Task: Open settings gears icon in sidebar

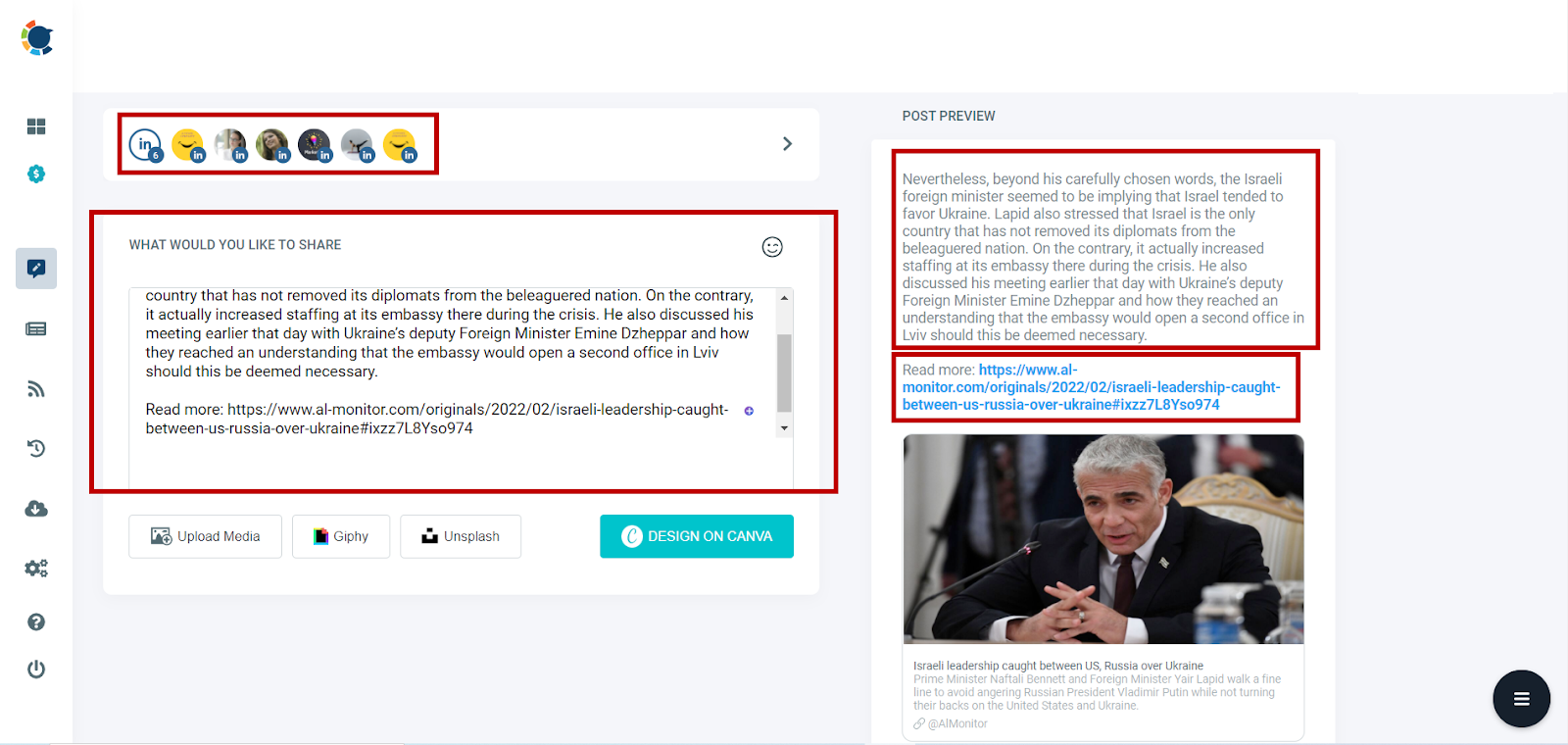Action: 36,569
